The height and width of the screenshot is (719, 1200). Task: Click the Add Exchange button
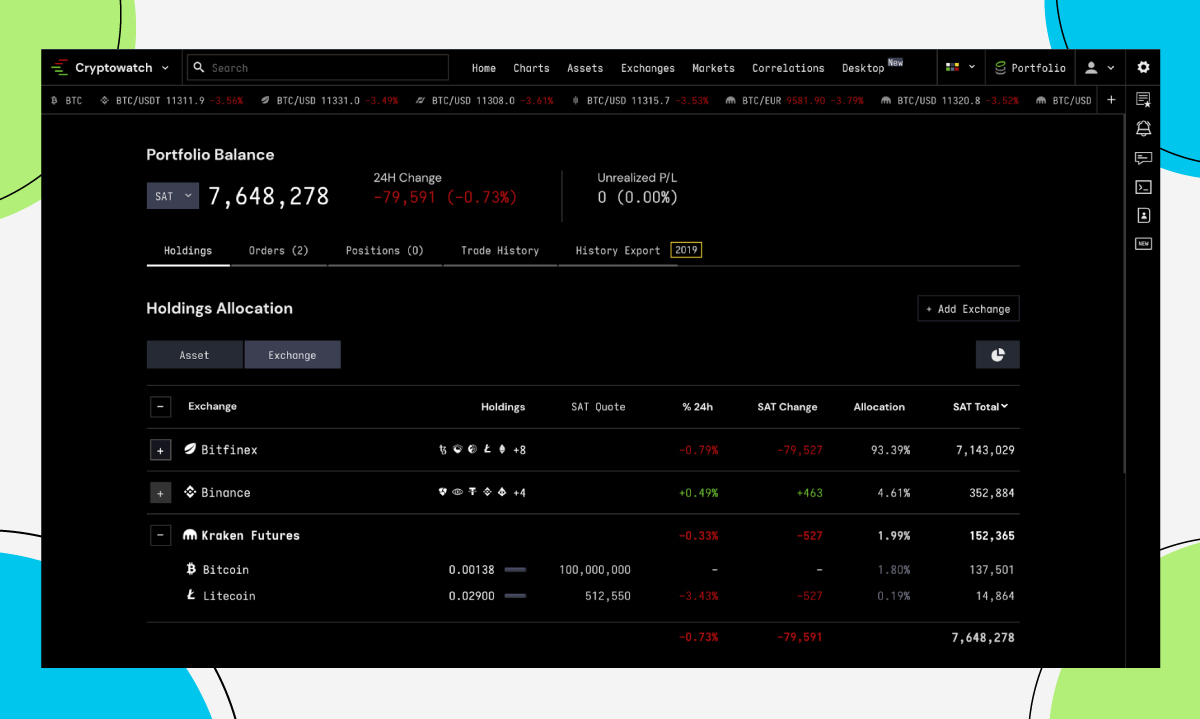[967, 308]
